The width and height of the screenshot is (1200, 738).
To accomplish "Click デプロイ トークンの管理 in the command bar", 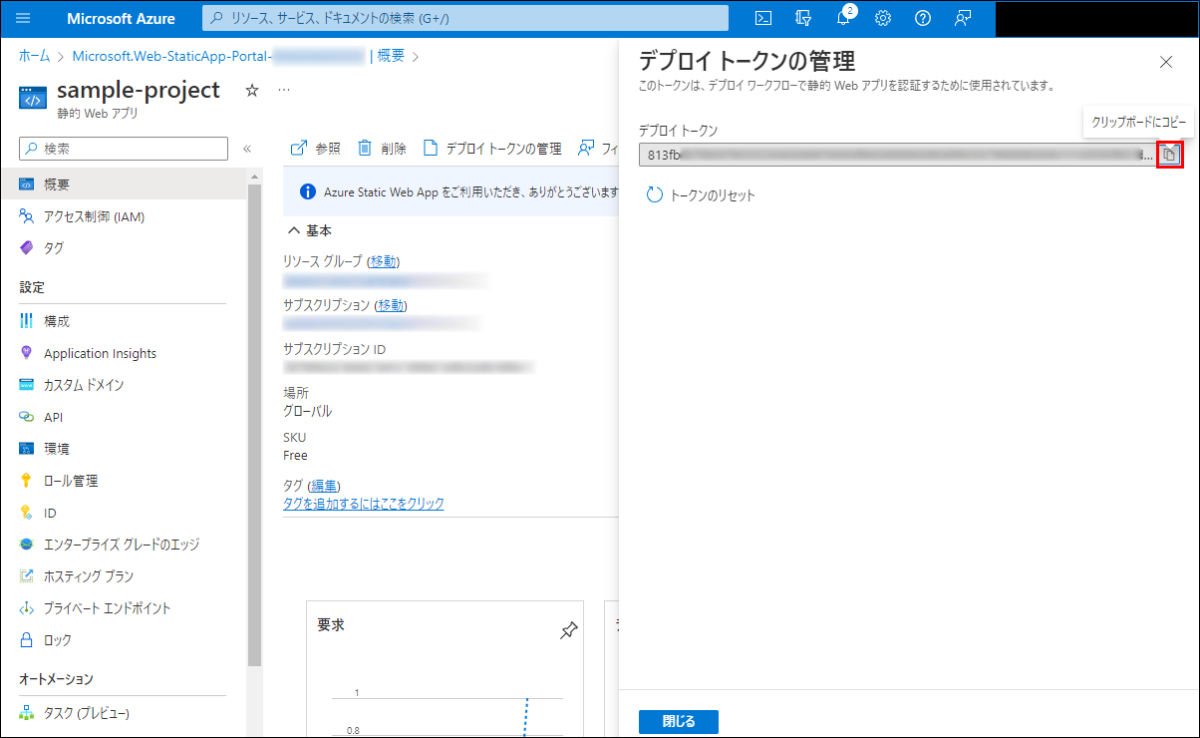I will (492, 148).
